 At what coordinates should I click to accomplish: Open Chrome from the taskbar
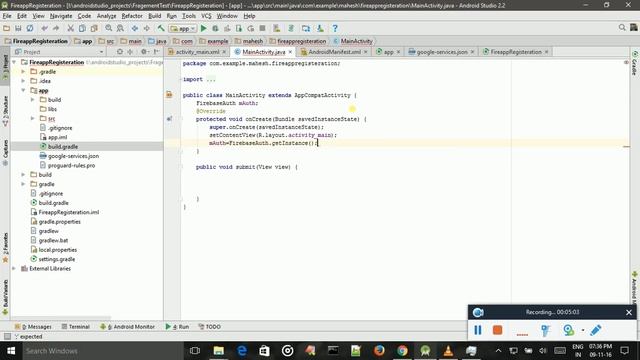[402, 351]
